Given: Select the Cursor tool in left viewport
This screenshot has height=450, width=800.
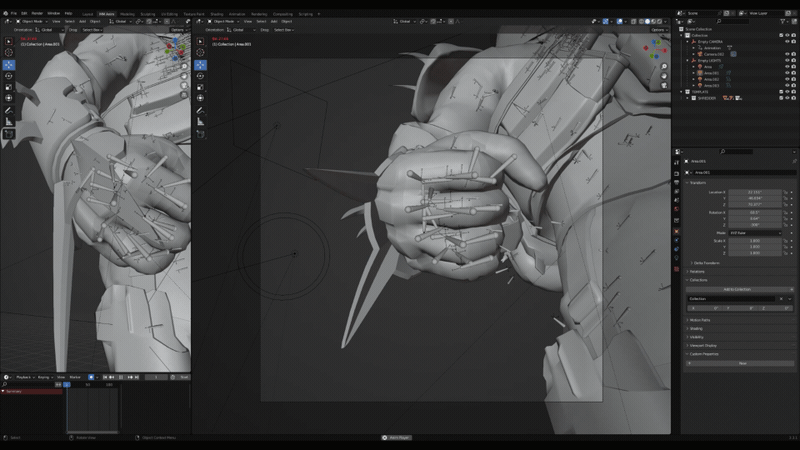Looking at the screenshot, I should pyautogui.click(x=9, y=52).
